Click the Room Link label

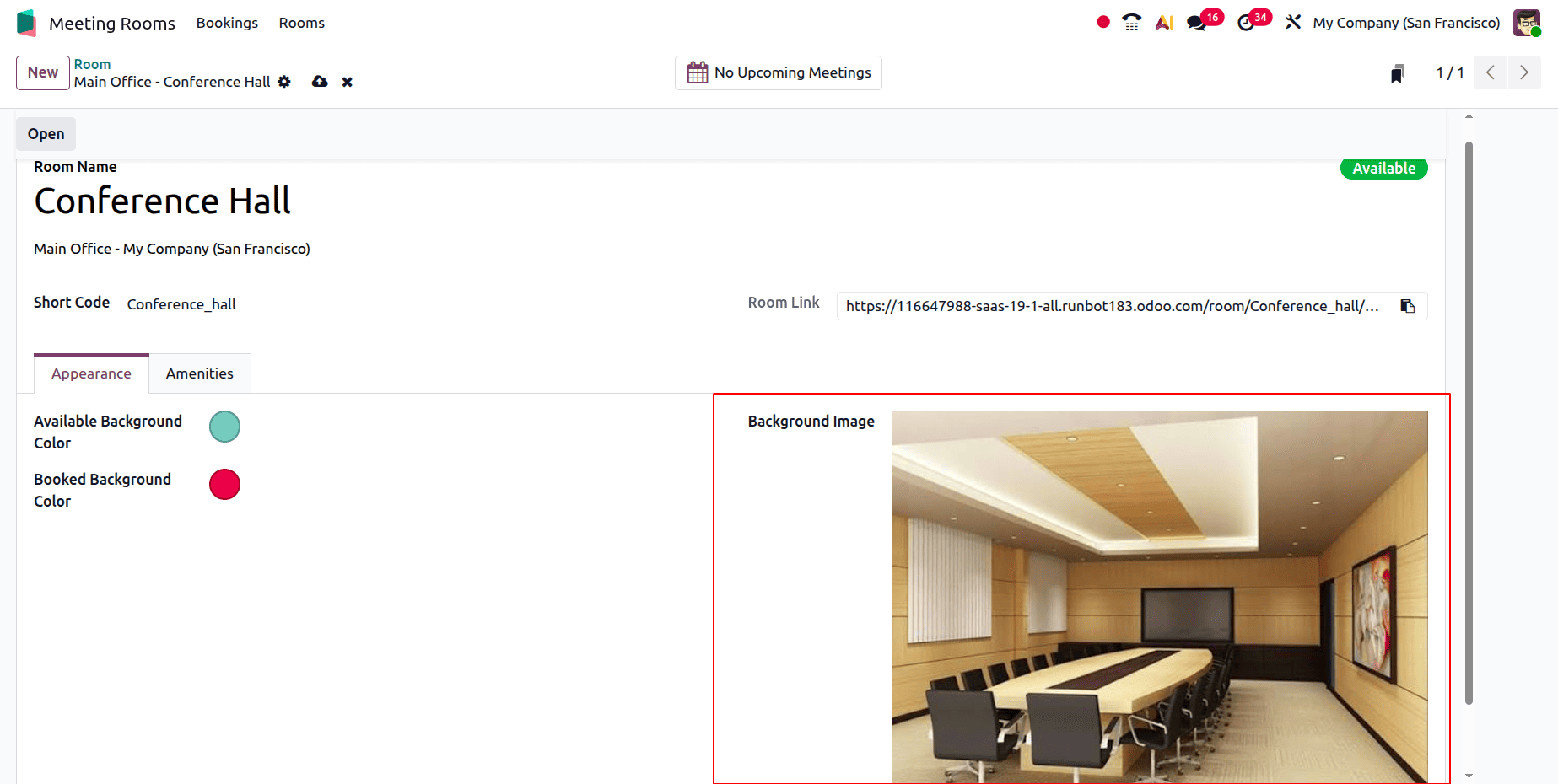tap(784, 303)
